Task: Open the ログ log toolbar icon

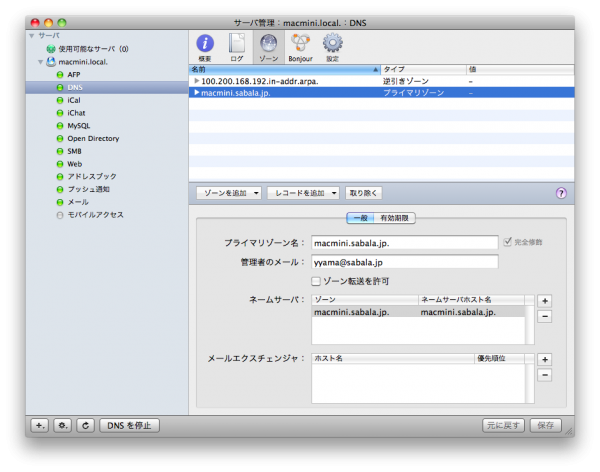Action: point(237,47)
